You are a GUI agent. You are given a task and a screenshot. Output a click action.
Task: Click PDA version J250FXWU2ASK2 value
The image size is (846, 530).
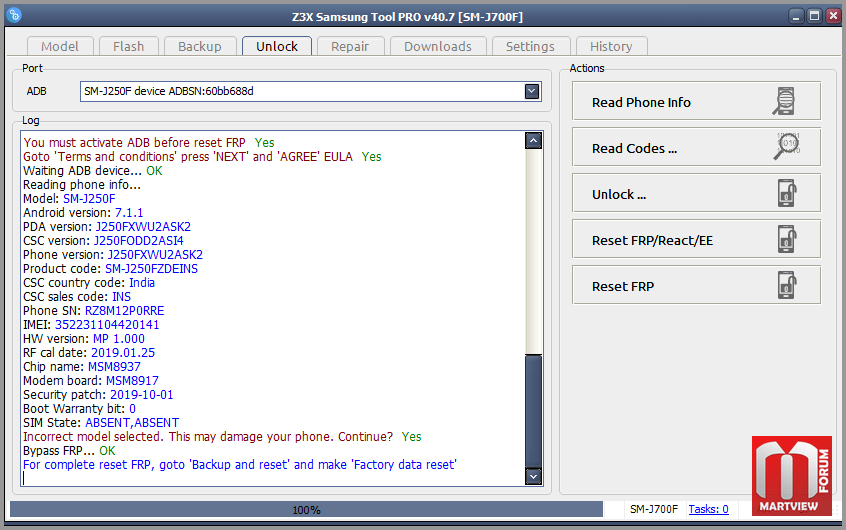(143, 227)
